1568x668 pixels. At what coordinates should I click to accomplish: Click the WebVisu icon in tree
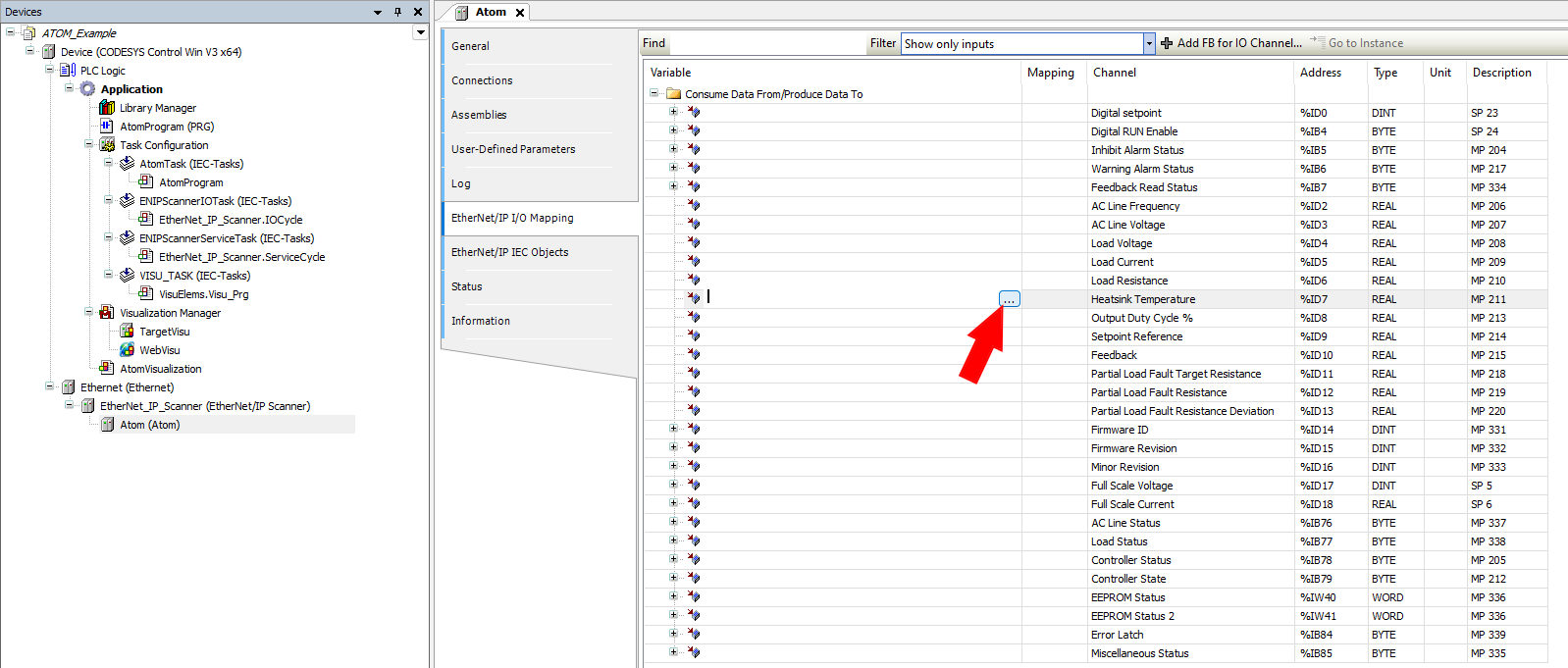coord(127,350)
